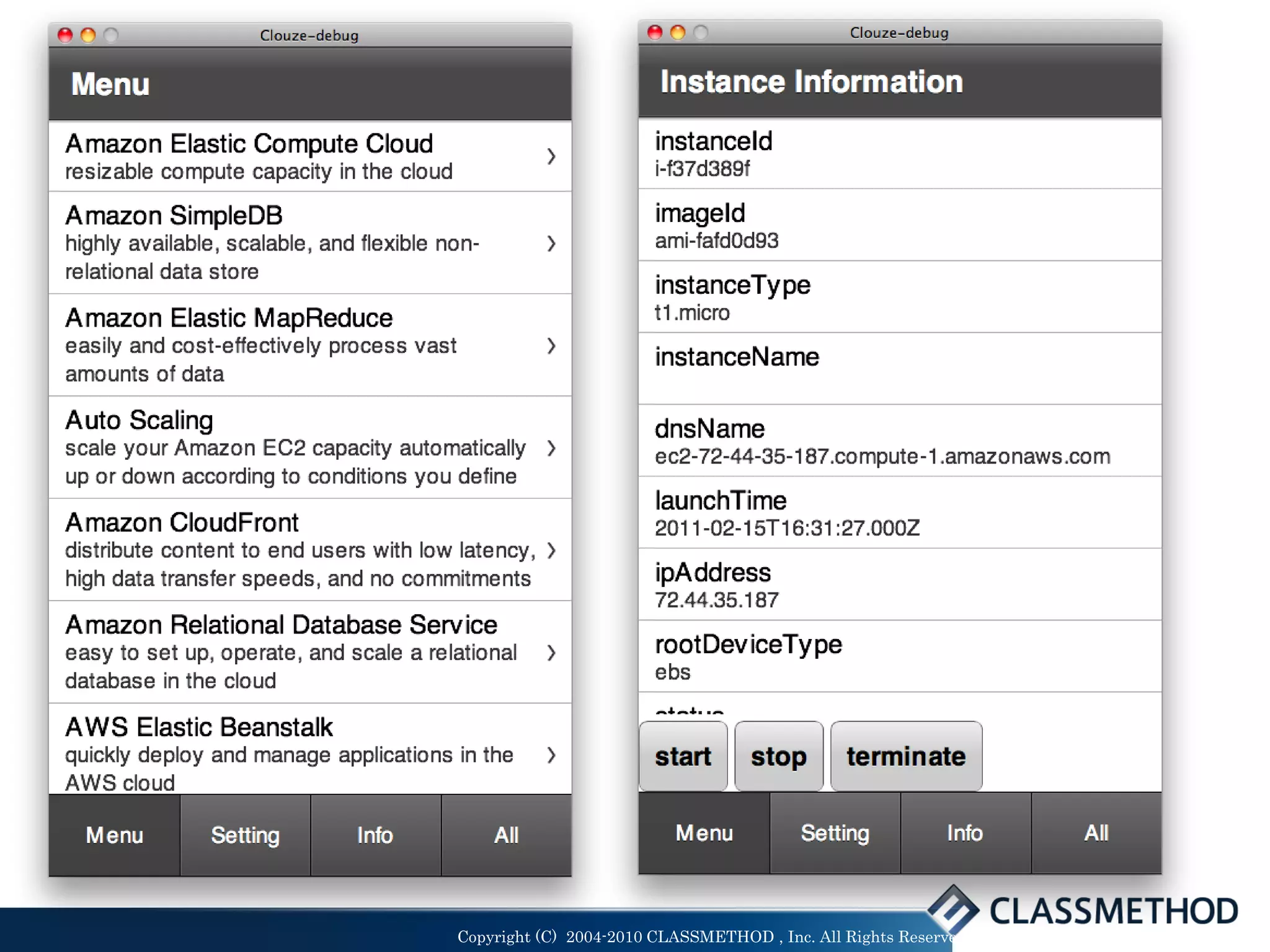1270x952 pixels.
Task: Select the ipAddress row
Action: pos(899,584)
